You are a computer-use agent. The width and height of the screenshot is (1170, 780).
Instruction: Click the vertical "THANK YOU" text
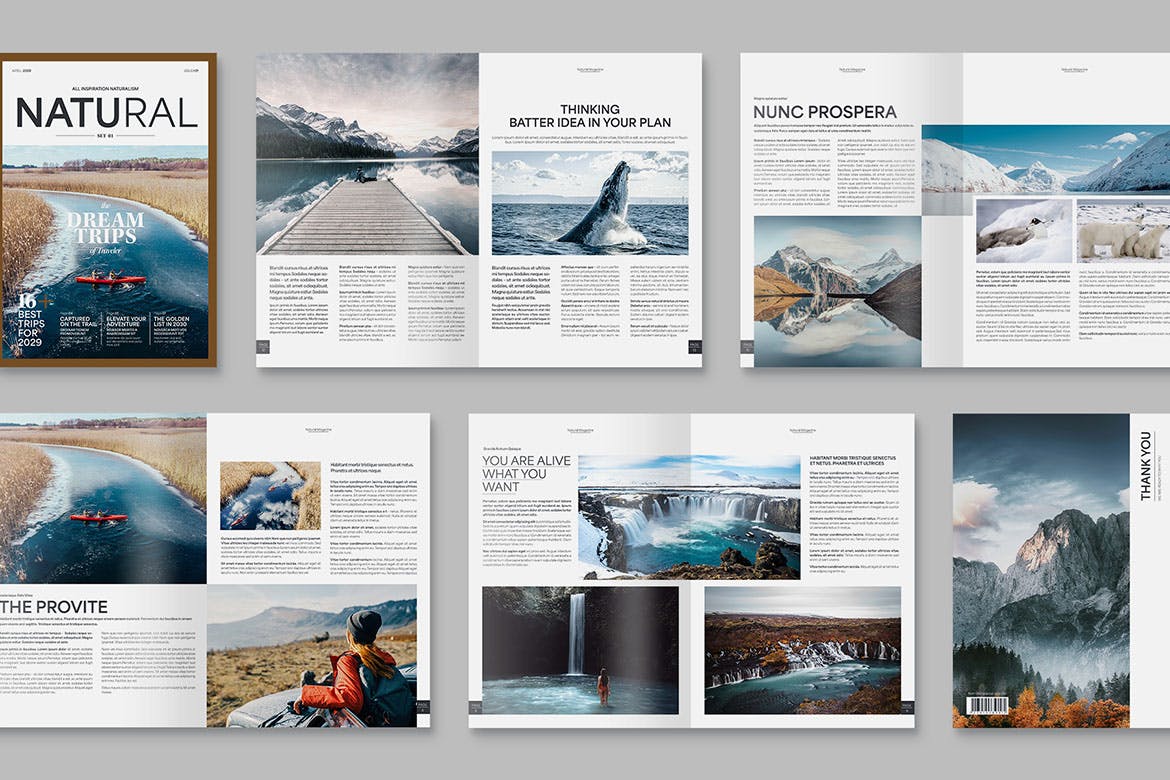pos(1146,466)
